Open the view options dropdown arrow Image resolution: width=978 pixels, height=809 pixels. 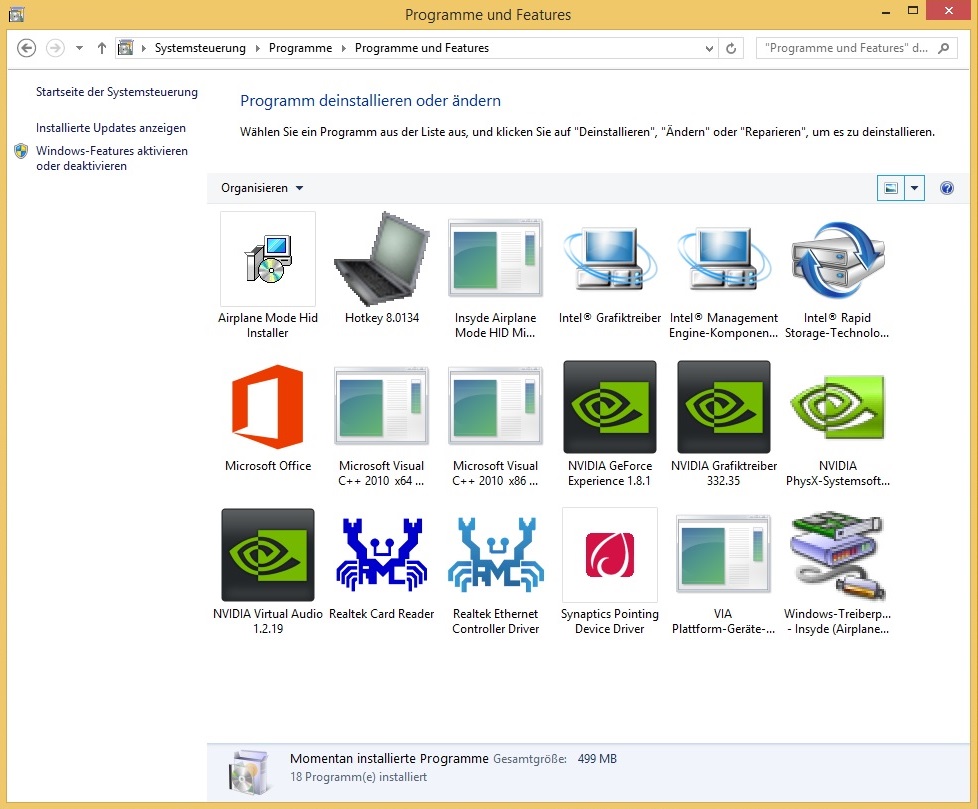click(914, 188)
